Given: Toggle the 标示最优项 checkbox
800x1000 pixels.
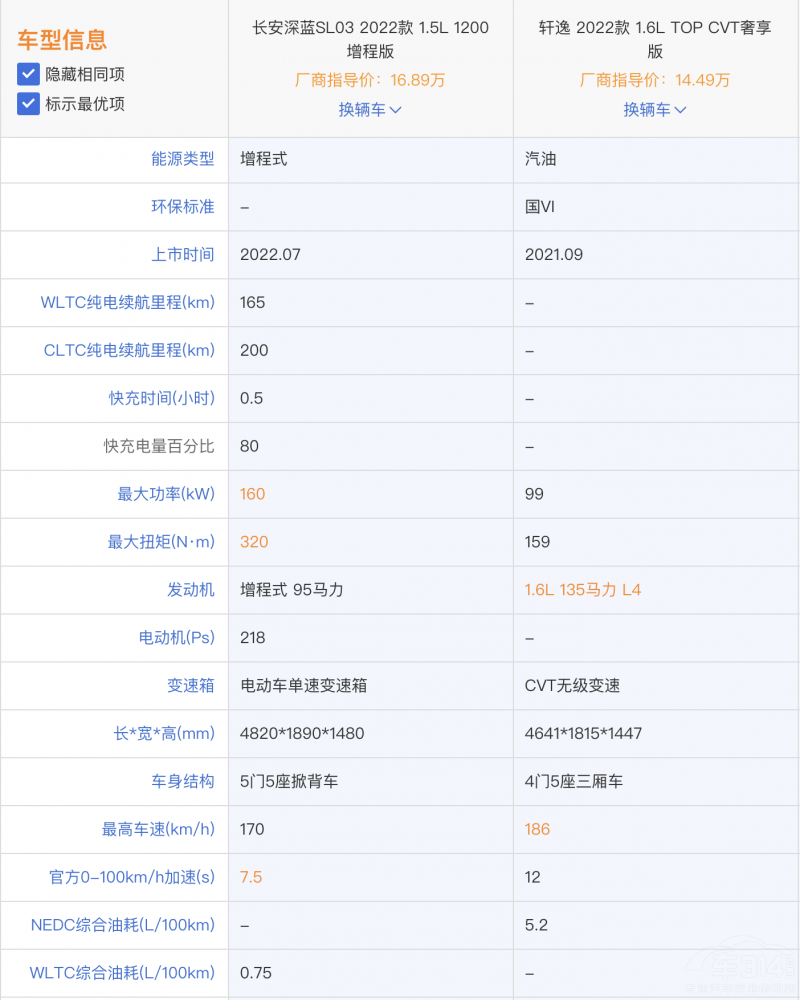Looking at the screenshot, I should point(28,103).
